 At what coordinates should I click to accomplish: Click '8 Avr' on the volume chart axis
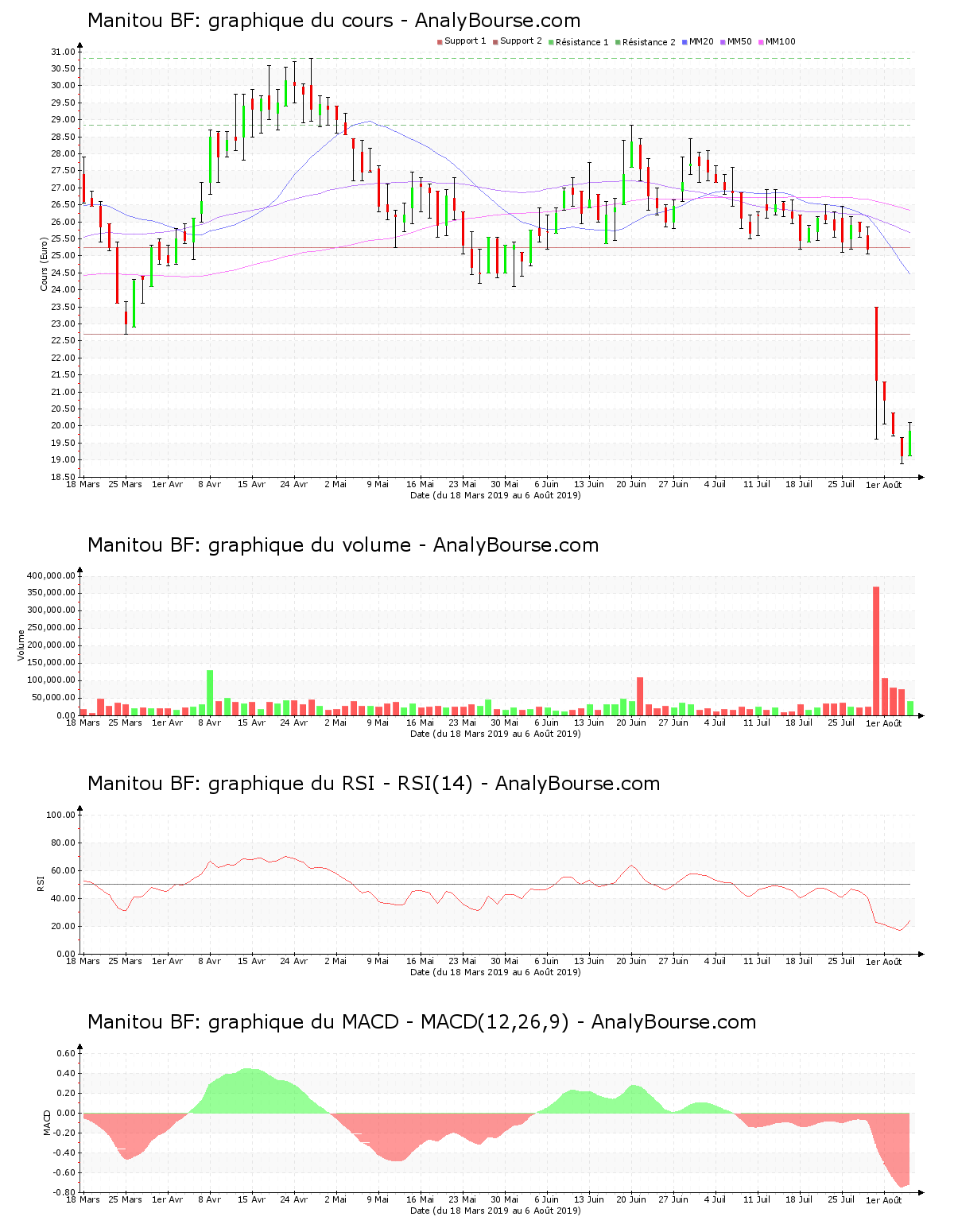coord(210,723)
